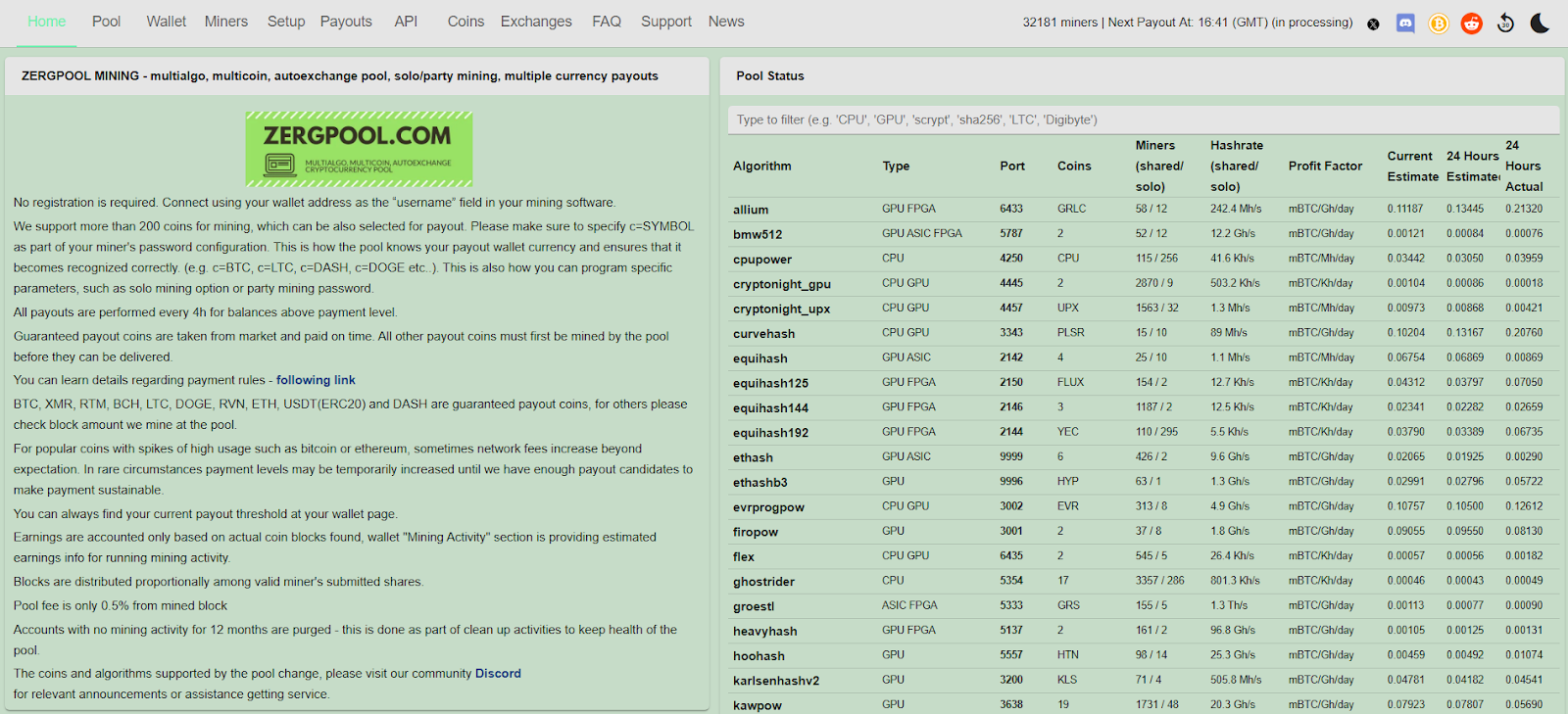Open the API menu item
The image size is (1568, 714).
pos(406,22)
